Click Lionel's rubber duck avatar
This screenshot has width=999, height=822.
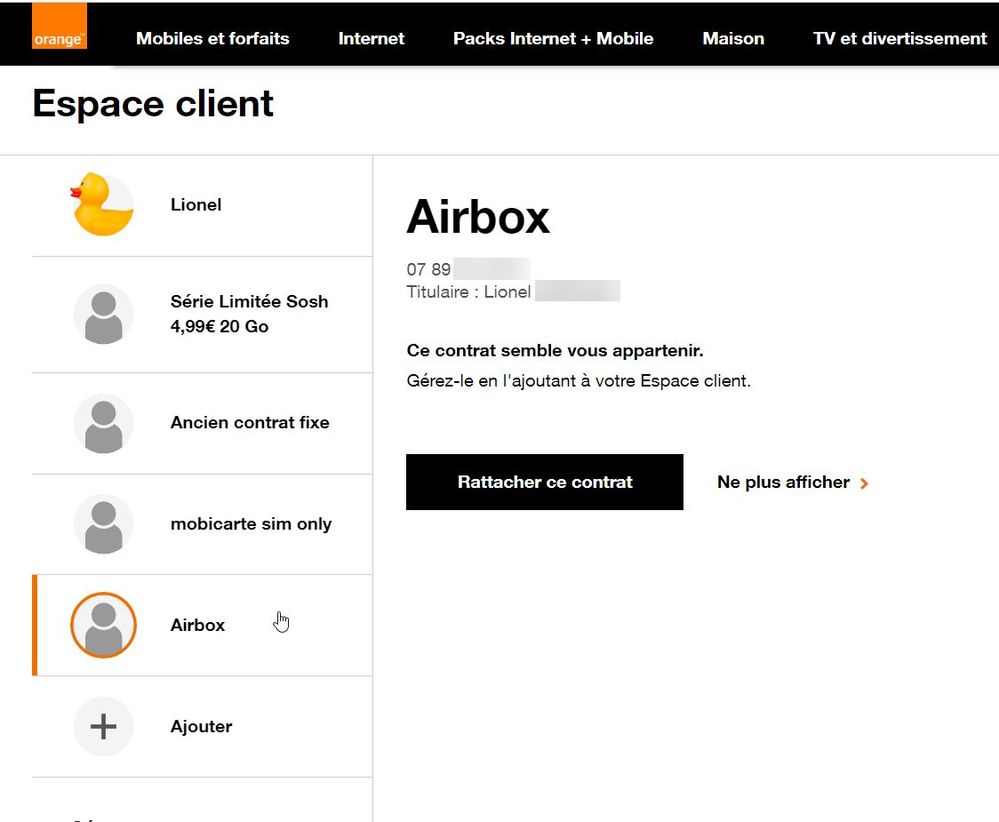click(x=103, y=205)
